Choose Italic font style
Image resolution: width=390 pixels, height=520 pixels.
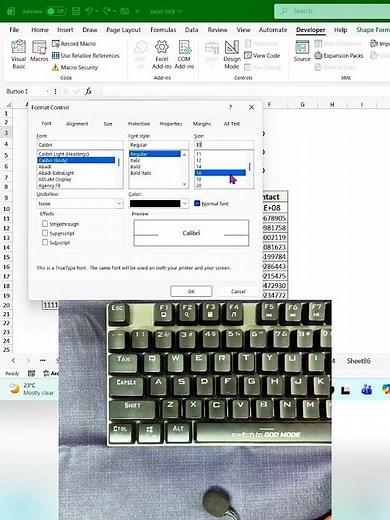click(135, 160)
